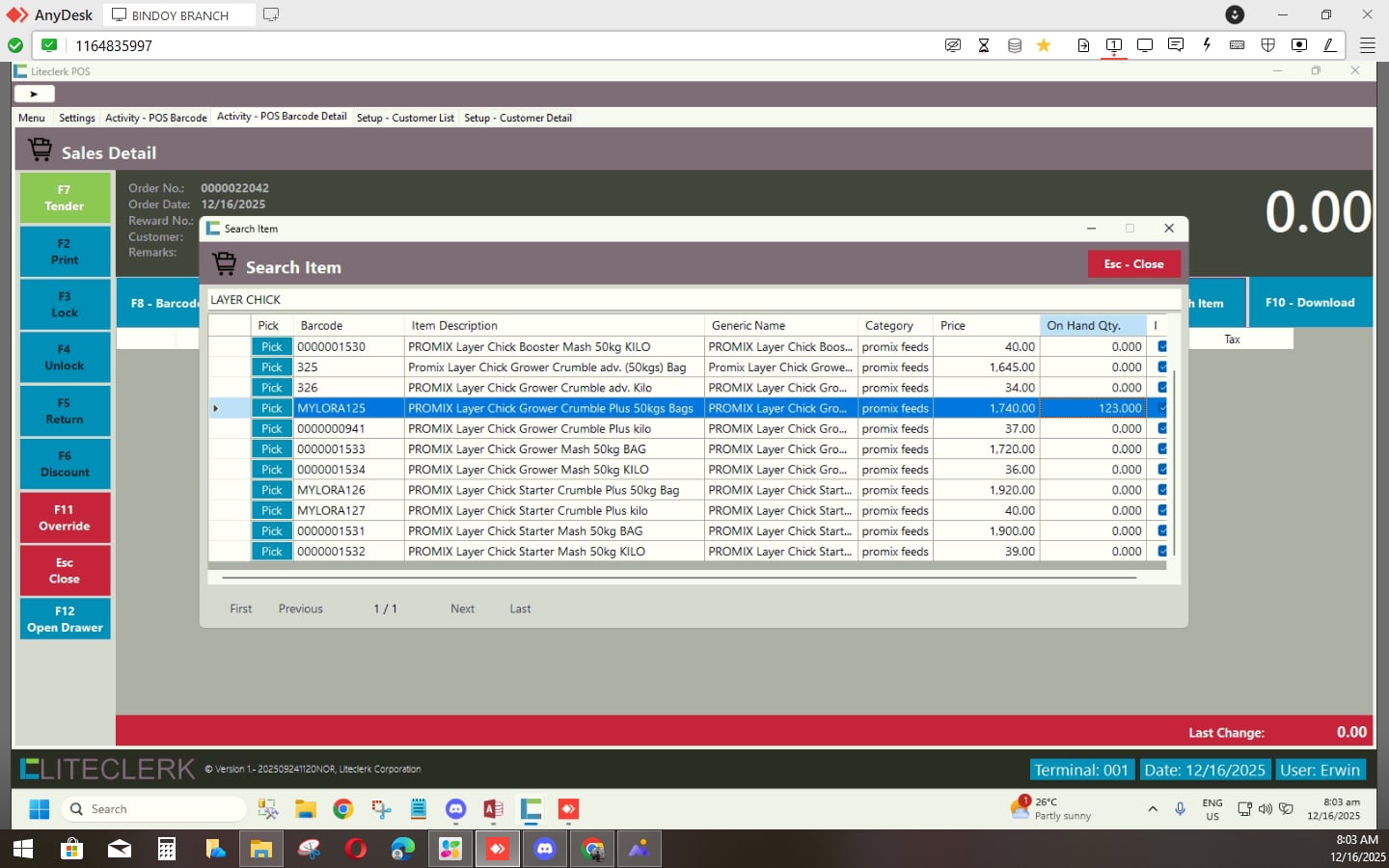Viewport: 1389px width, 868px height.
Task: Expand hidden system tray icons chevron
Action: click(x=1152, y=809)
